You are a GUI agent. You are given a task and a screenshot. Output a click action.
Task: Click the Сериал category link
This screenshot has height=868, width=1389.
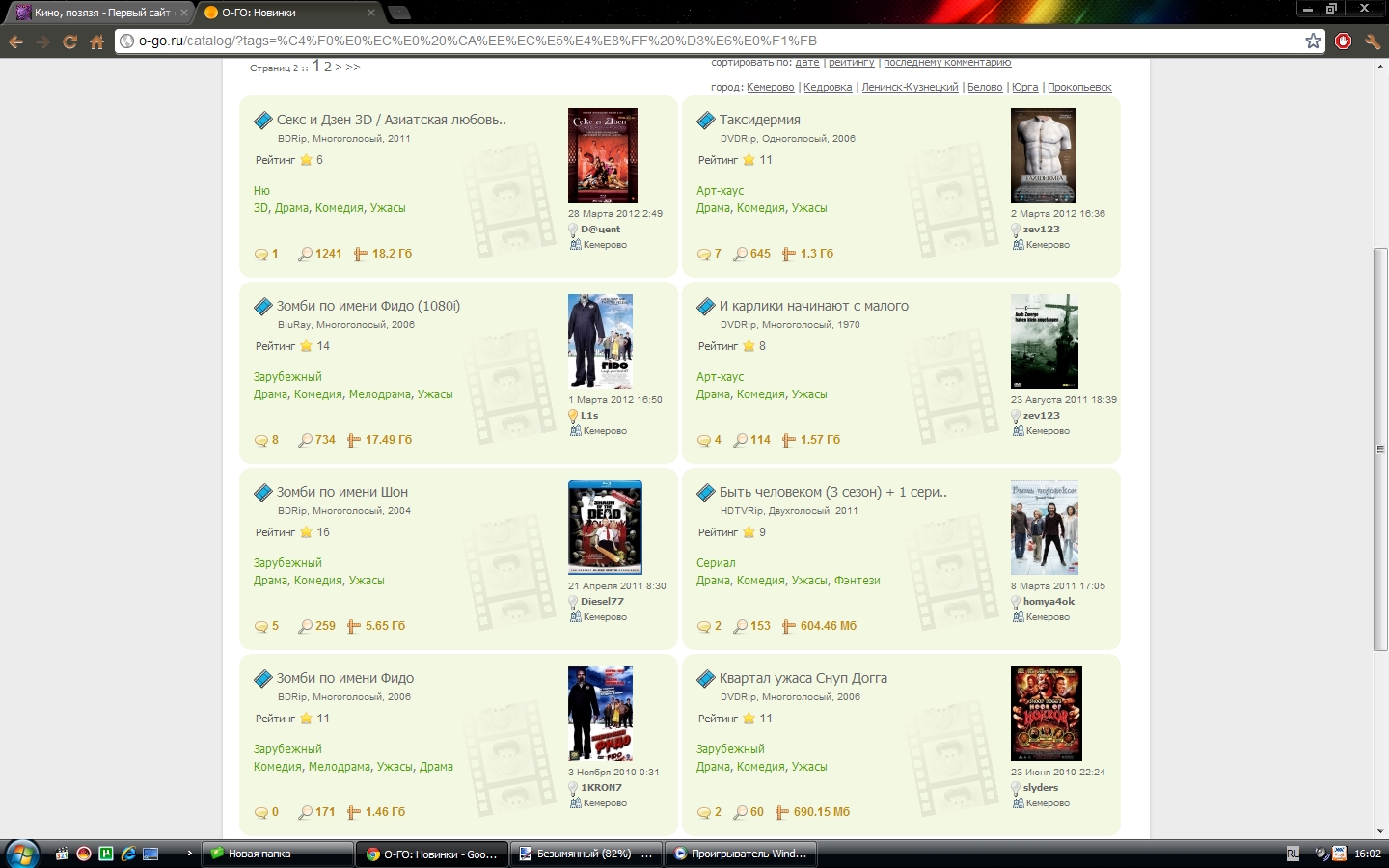tap(716, 563)
